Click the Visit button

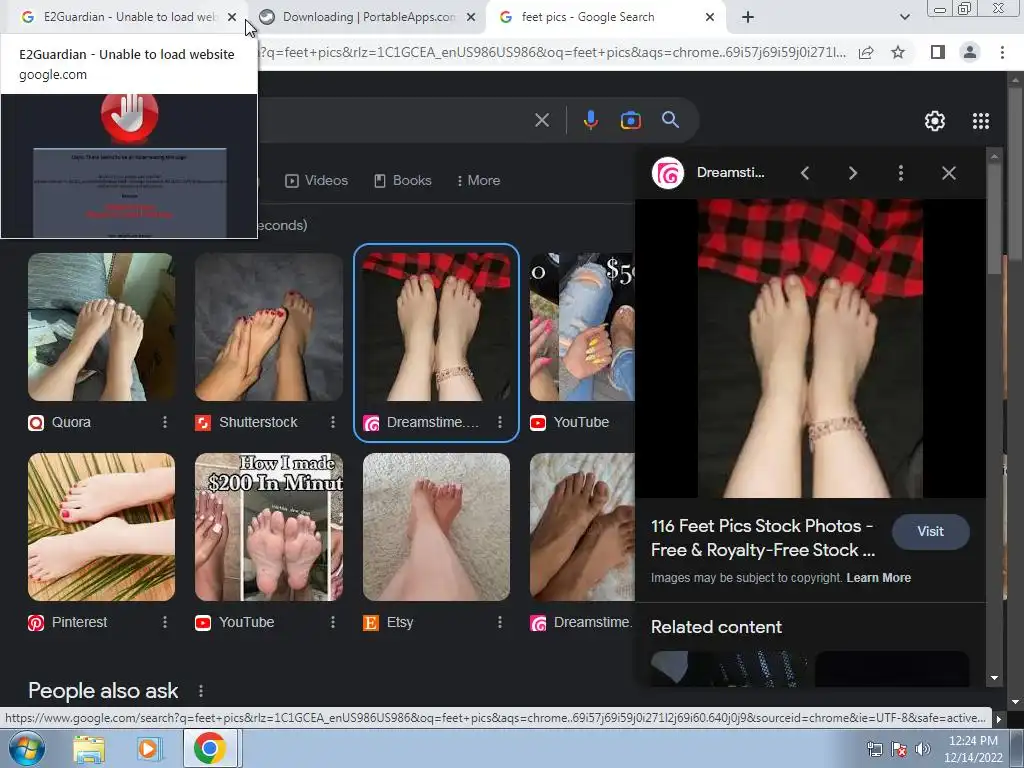point(931,532)
